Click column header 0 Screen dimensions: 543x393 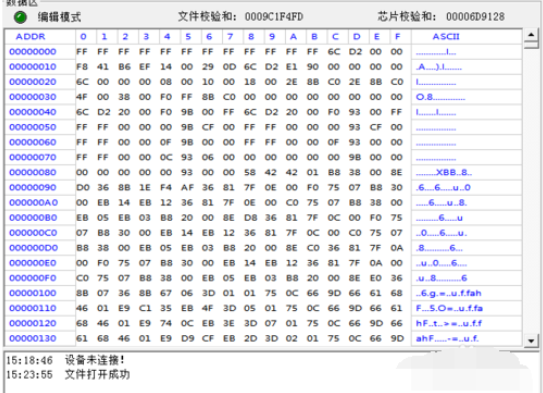[x=83, y=37]
